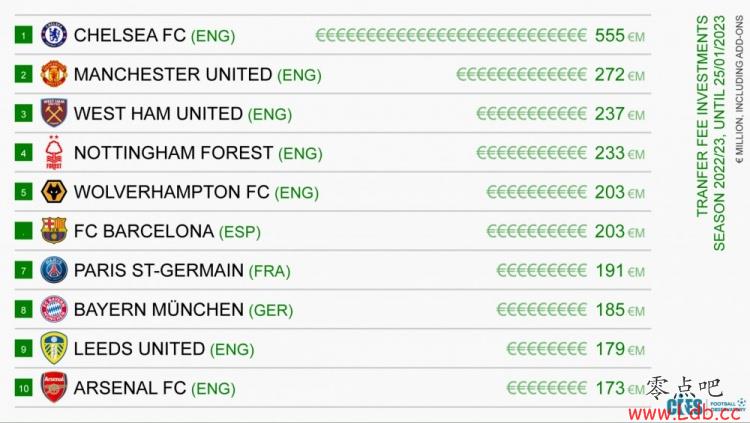Click the CHELSEA FC team name
This screenshot has width=750, height=423.
pos(130,35)
